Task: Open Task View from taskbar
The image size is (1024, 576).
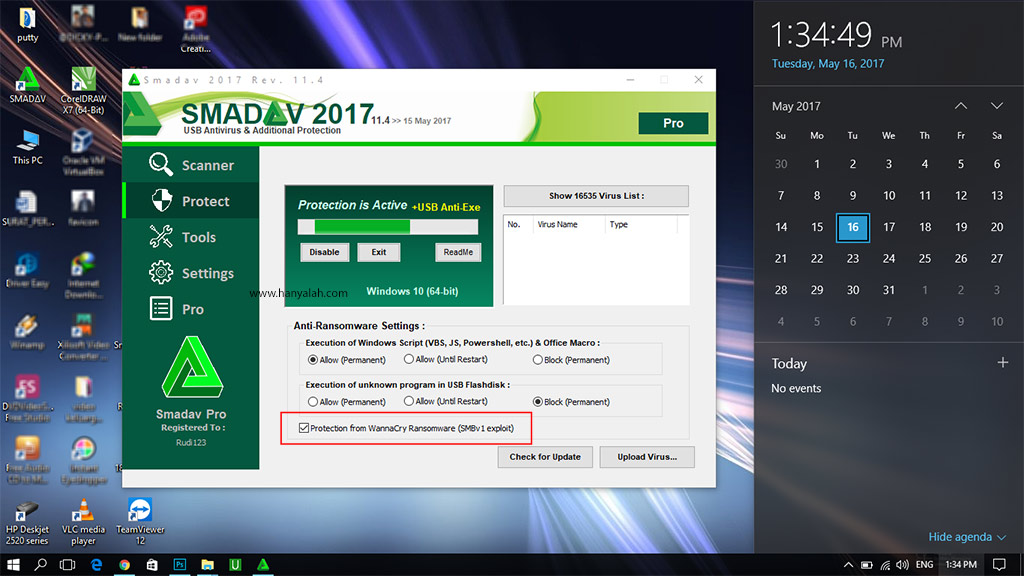Action: tap(67, 565)
